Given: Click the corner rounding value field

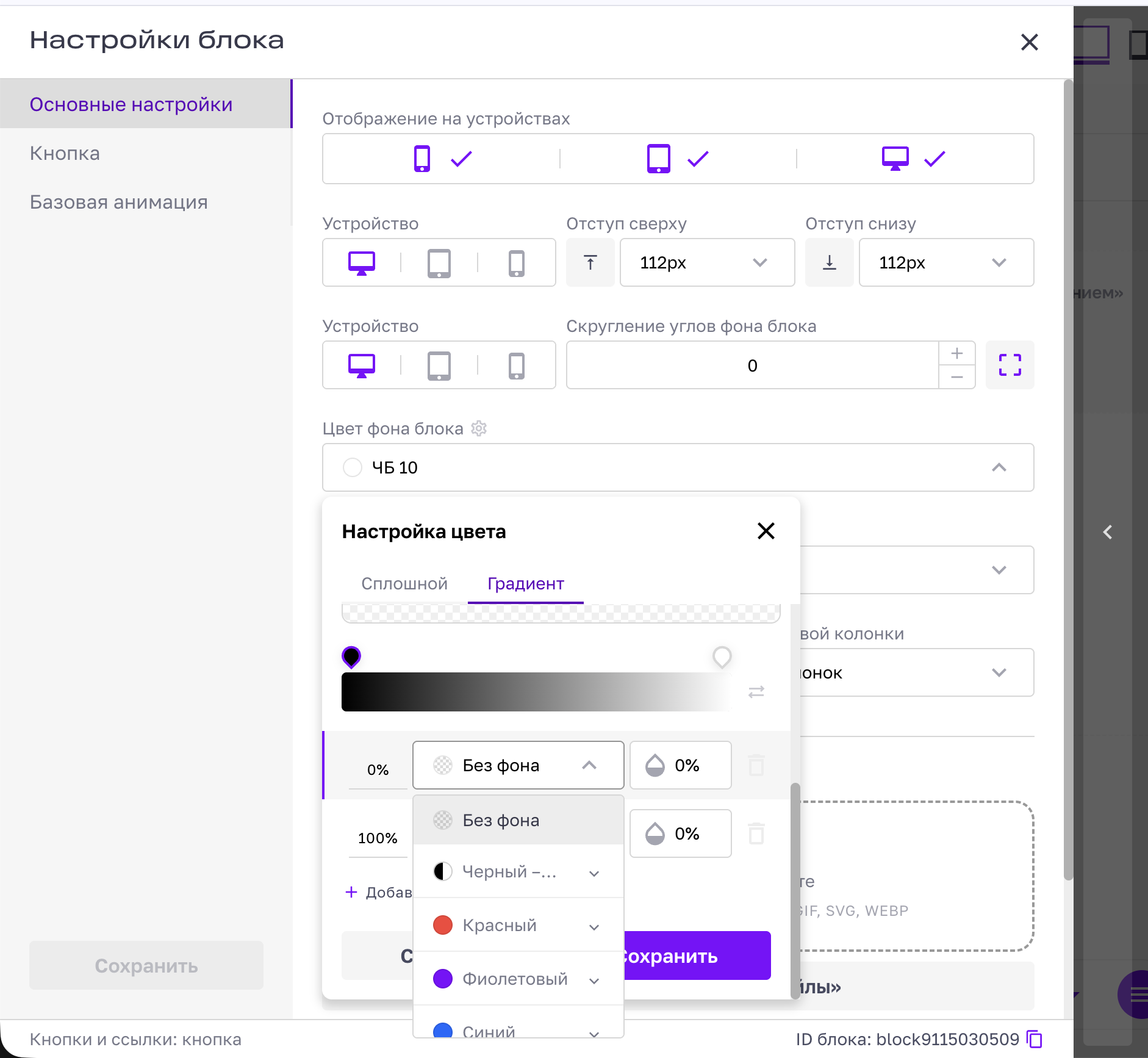Looking at the screenshot, I should (x=752, y=365).
